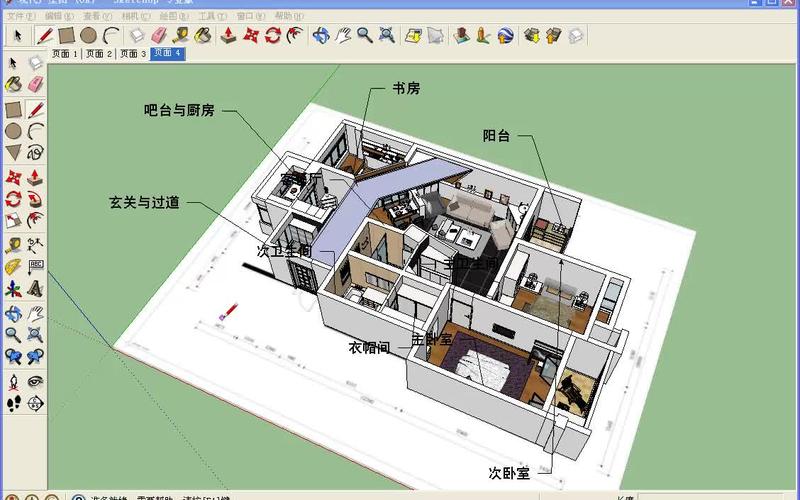Pick the Line pencil tool in top toolbar

(x=45, y=36)
